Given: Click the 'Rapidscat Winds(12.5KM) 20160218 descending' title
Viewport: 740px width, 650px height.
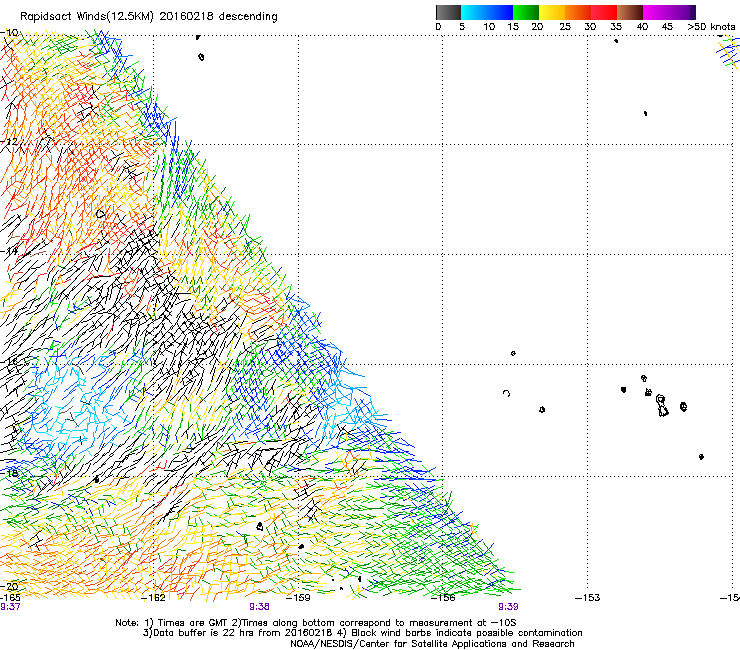Looking at the screenshot, I should tap(149, 16).
